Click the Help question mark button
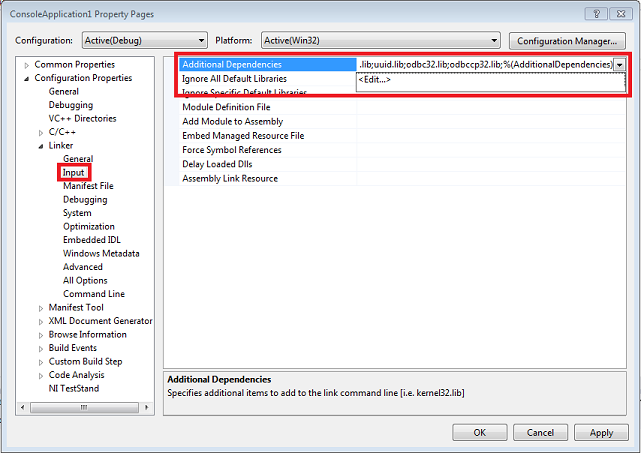Image resolution: width=641 pixels, height=453 pixels. pyautogui.click(x=596, y=14)
